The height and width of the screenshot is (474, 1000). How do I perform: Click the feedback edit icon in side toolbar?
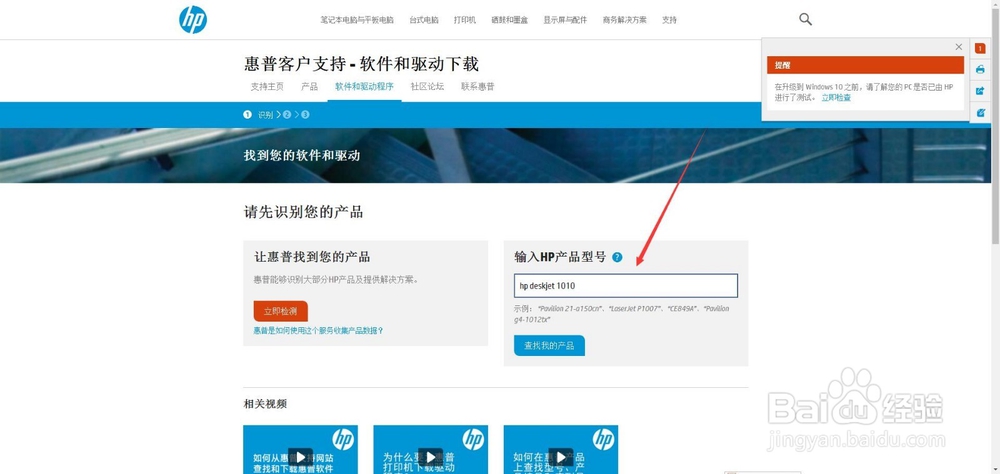(980, 112)
